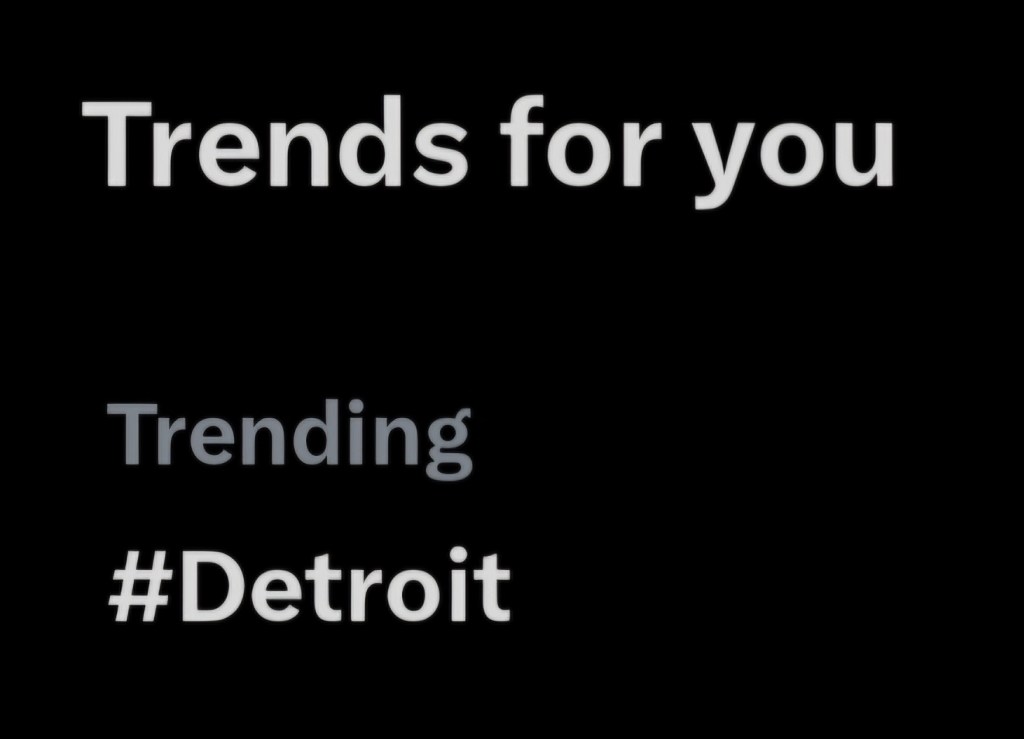
Task: Tap the "Trends for you" section title
Action: click(x=488, y=147)
